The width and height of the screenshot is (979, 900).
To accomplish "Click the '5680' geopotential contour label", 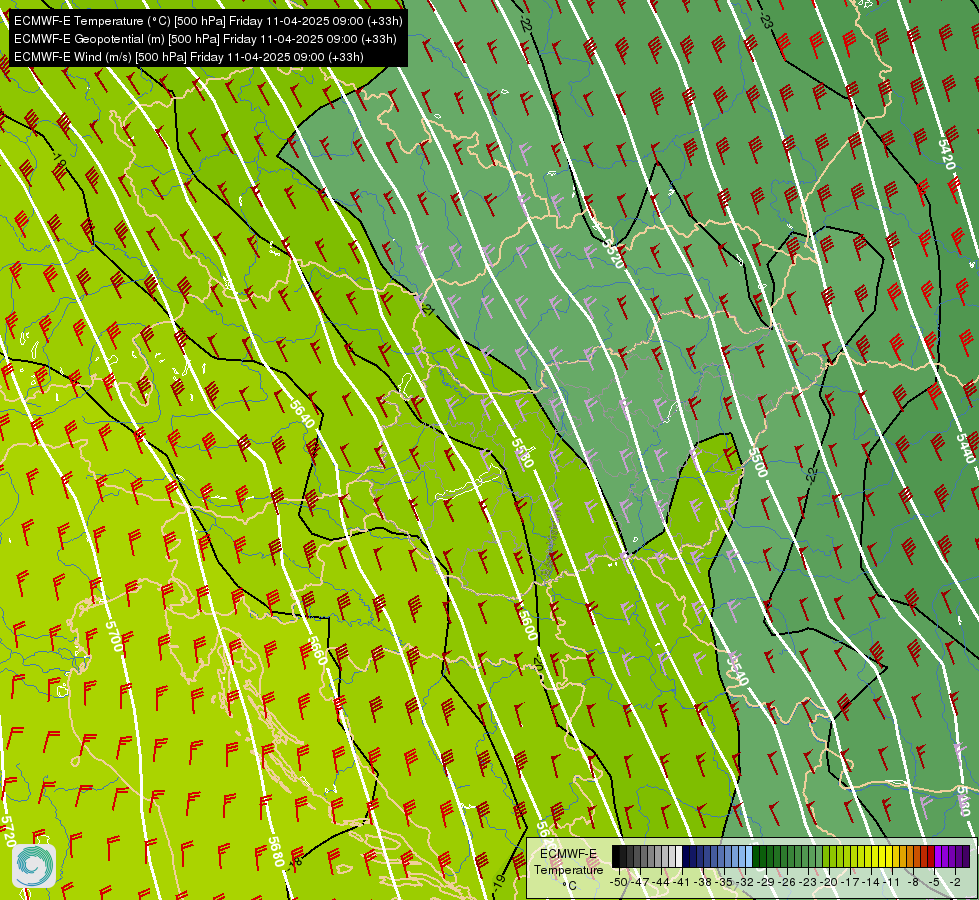I will [277, 851].
